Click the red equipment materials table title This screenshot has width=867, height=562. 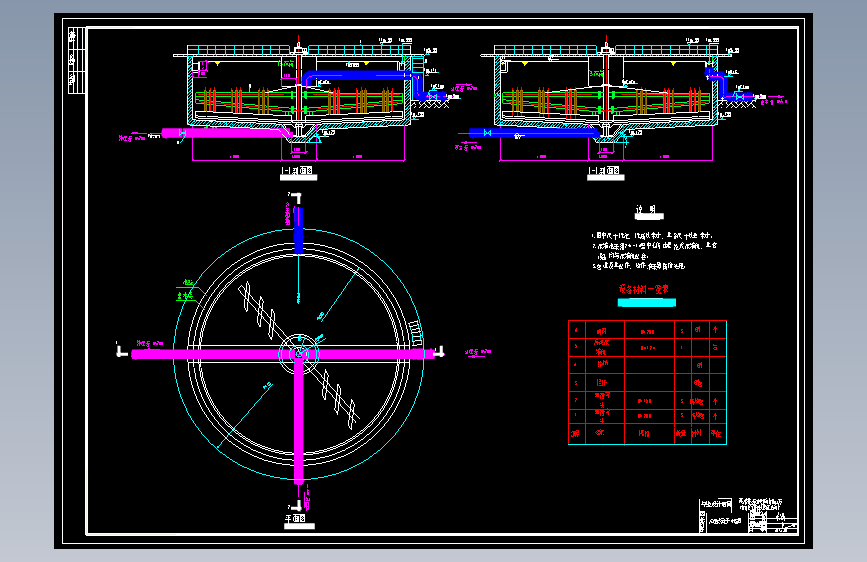point(644,289)
